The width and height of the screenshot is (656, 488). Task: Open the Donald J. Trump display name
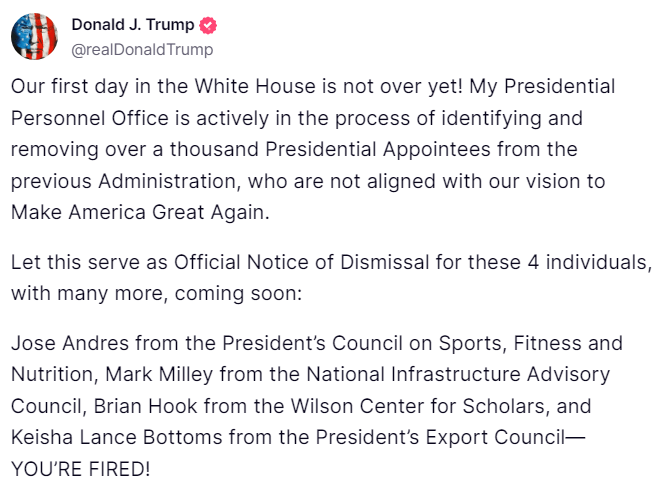[x=134, y=26]
